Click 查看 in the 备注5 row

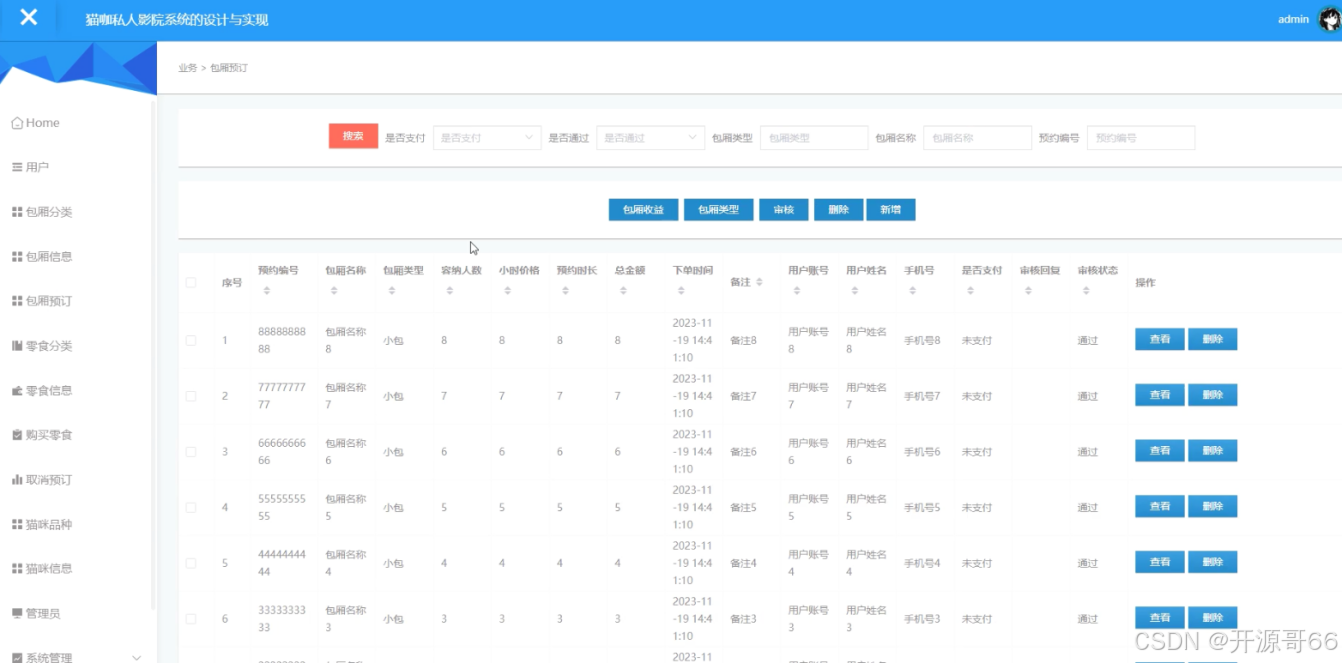(1160, 507)
